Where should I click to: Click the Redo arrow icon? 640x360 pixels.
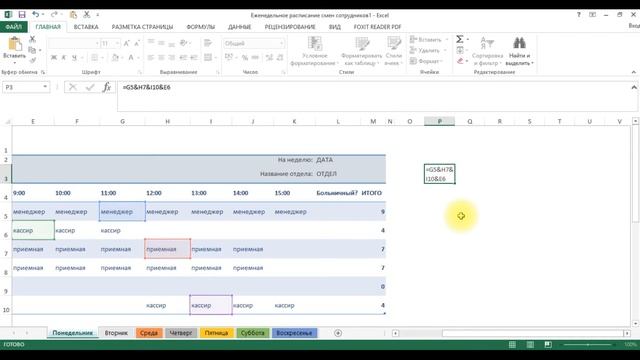click(x=54, y=15)
